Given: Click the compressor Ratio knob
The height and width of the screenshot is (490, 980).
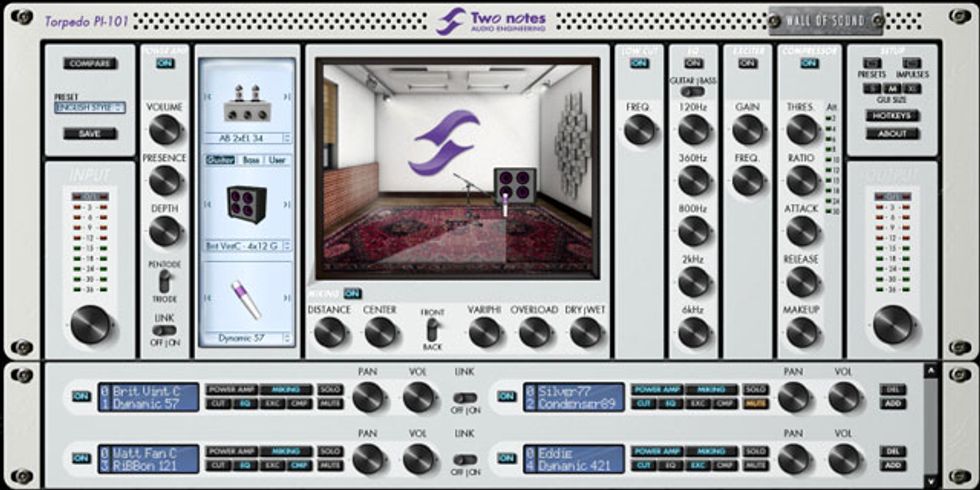Looking at the screenshot, I should [802, 181].
